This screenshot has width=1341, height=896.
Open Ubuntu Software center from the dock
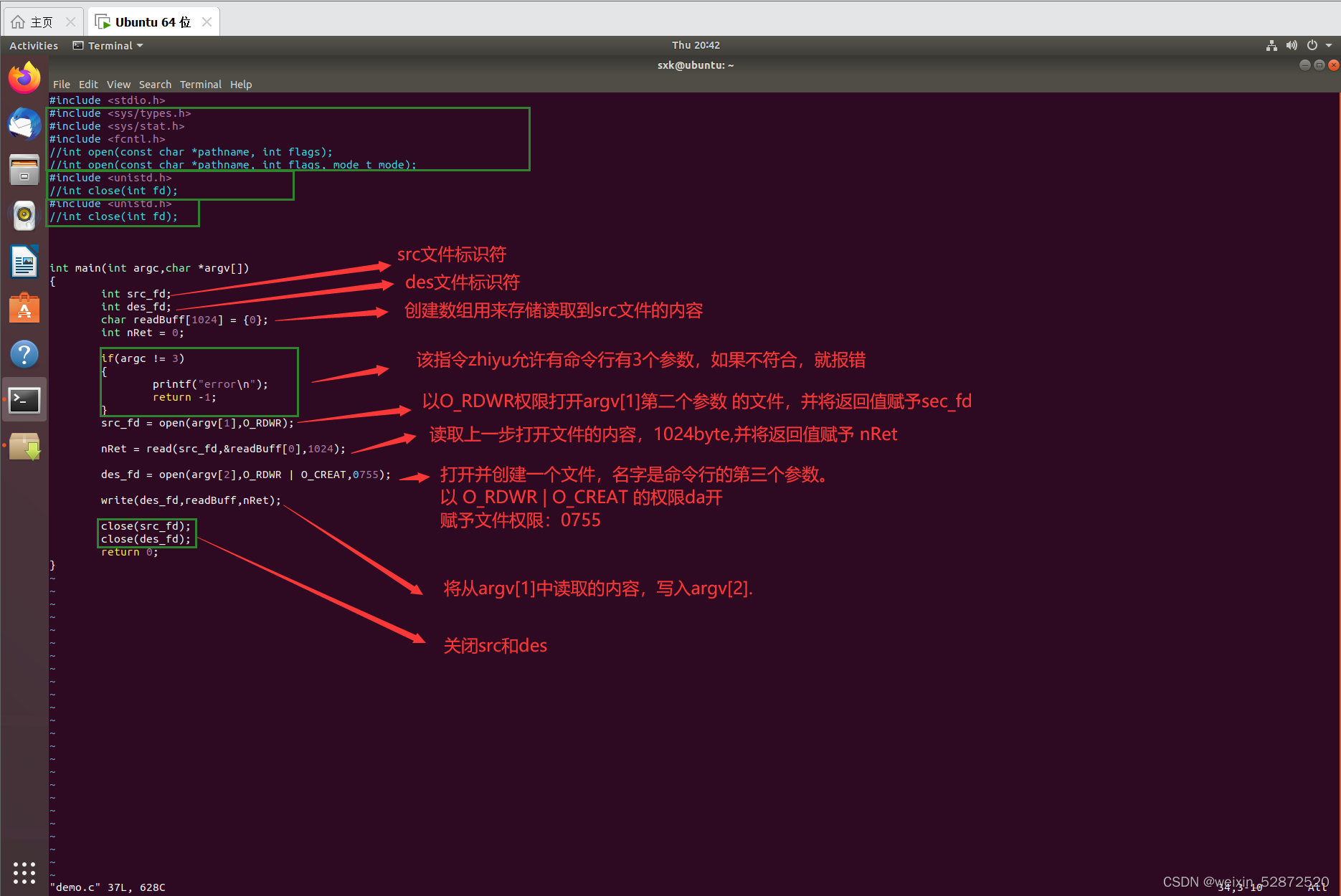(24, 308)
